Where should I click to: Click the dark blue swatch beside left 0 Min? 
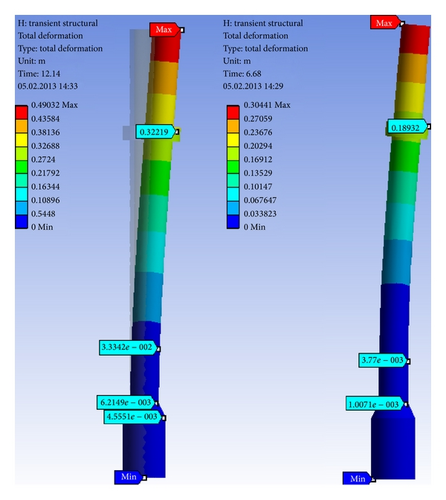coord(21,222)
